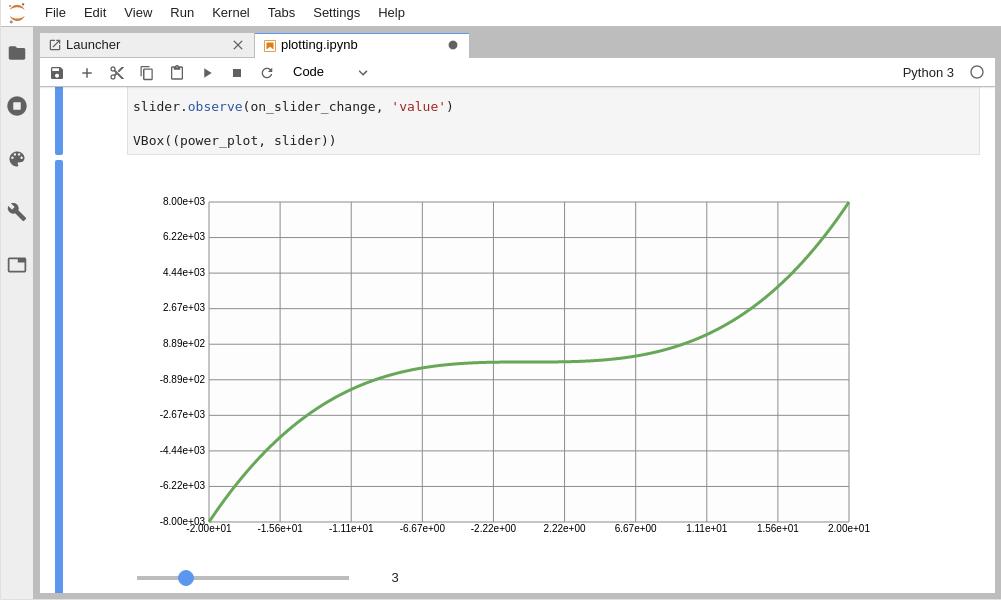The height and width of the screenshot is (600, 1001).
Task: Click x-axis label -2.22e+00
Action: point(493,529)
